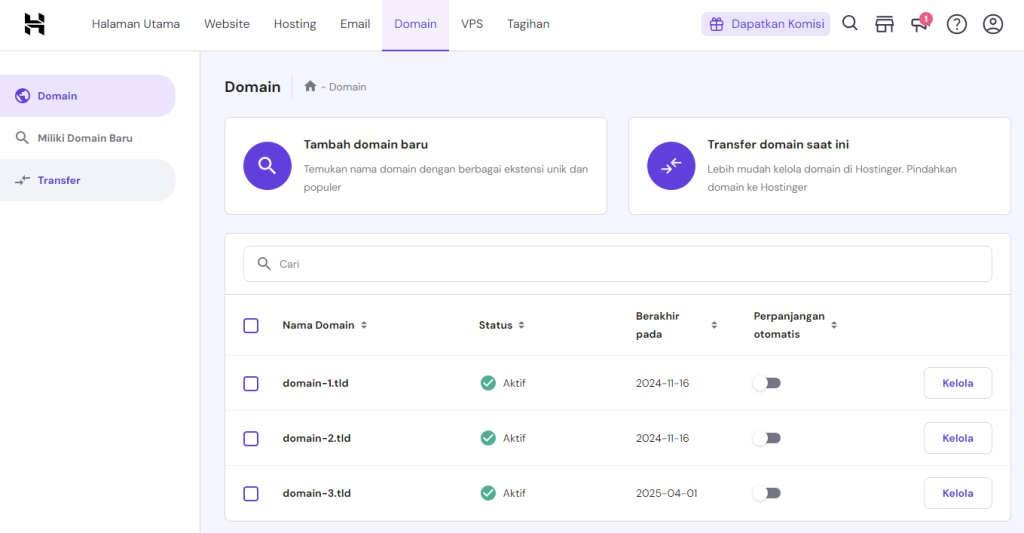Focus the Cari search input field

tap(618, 264)
